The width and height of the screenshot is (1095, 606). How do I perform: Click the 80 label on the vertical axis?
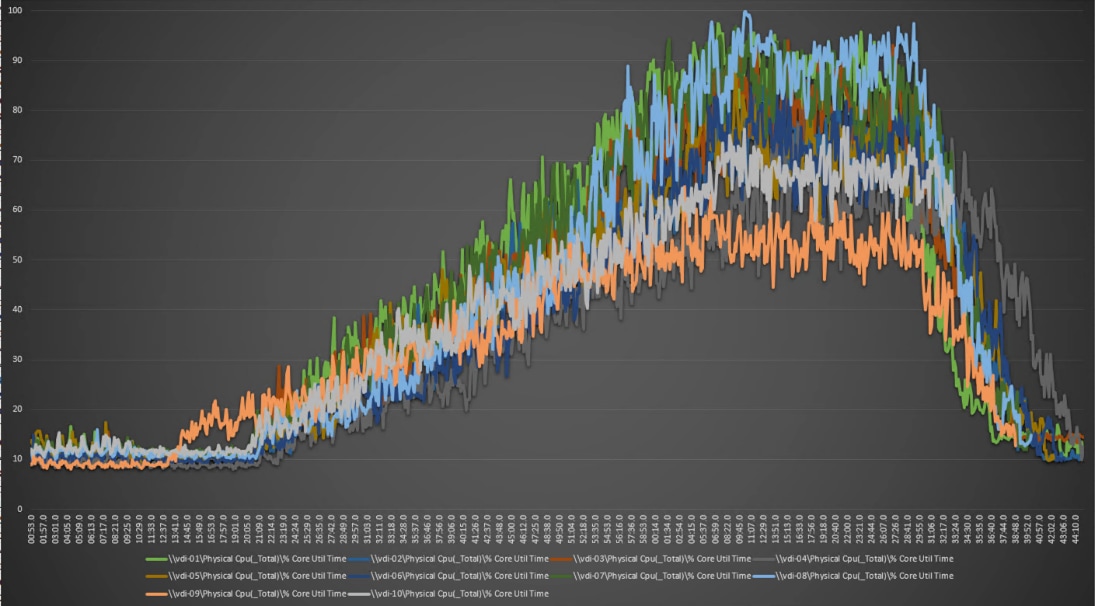[x=17, y=110]
